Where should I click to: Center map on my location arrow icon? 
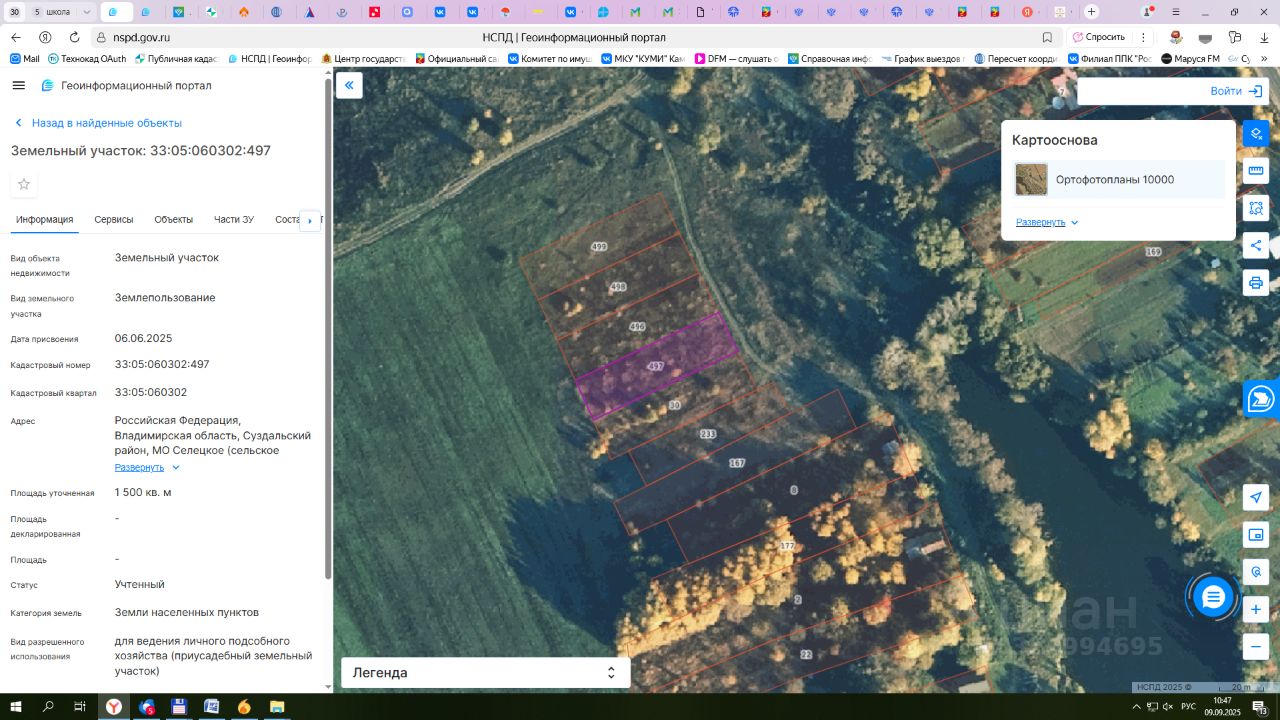pyautogui.click(x=1256, y=498)
